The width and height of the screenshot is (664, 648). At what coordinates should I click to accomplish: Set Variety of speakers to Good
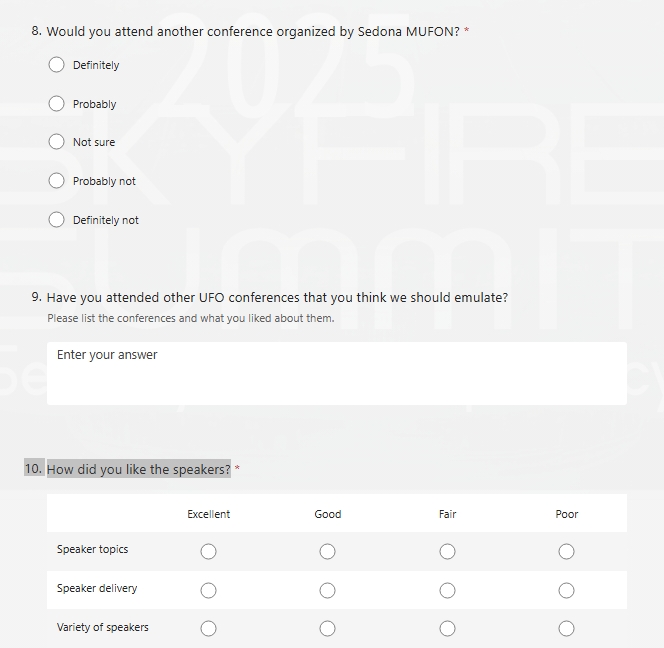327,629
